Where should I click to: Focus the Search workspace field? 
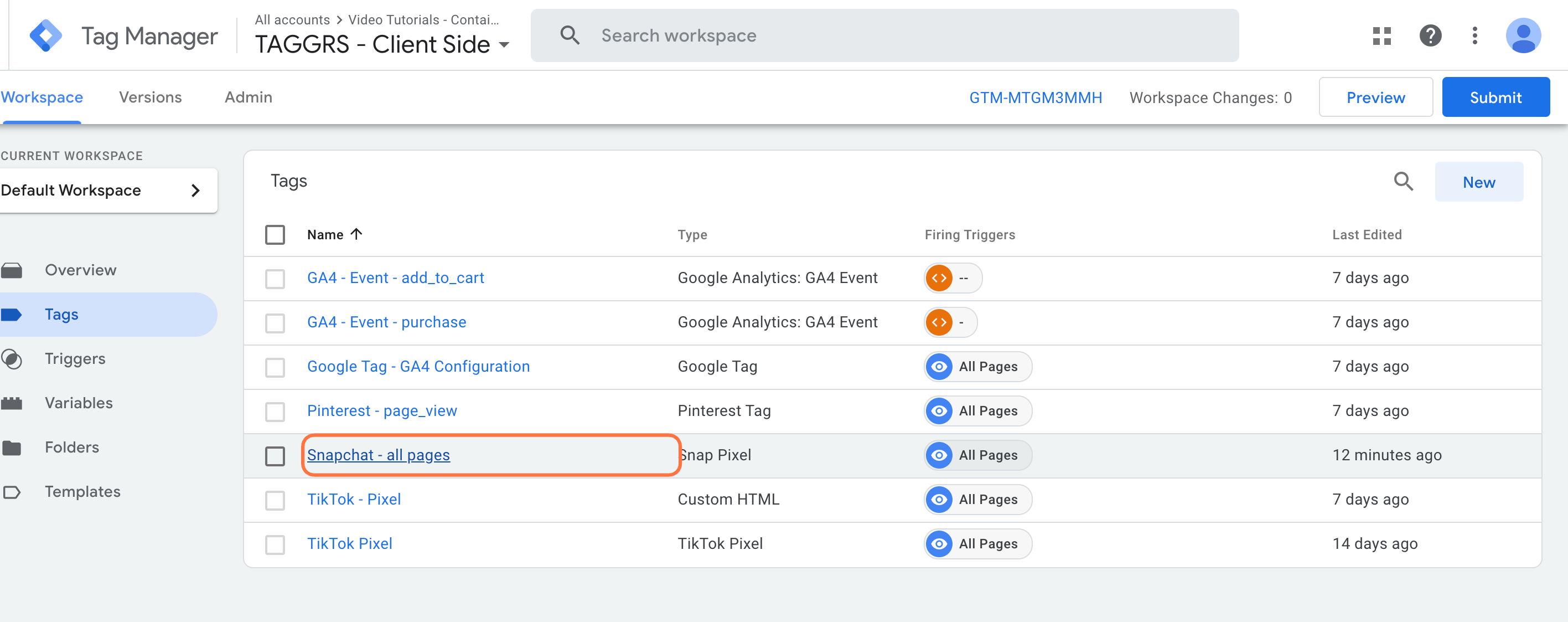(x=884, y=35)
